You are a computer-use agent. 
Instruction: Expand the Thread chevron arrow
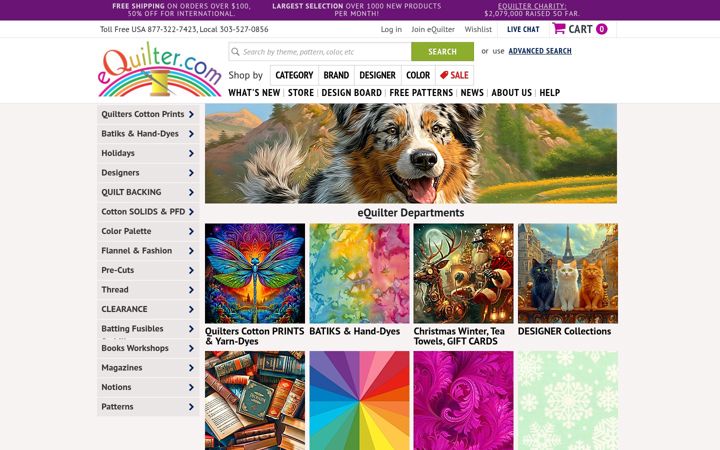[191, 290]
